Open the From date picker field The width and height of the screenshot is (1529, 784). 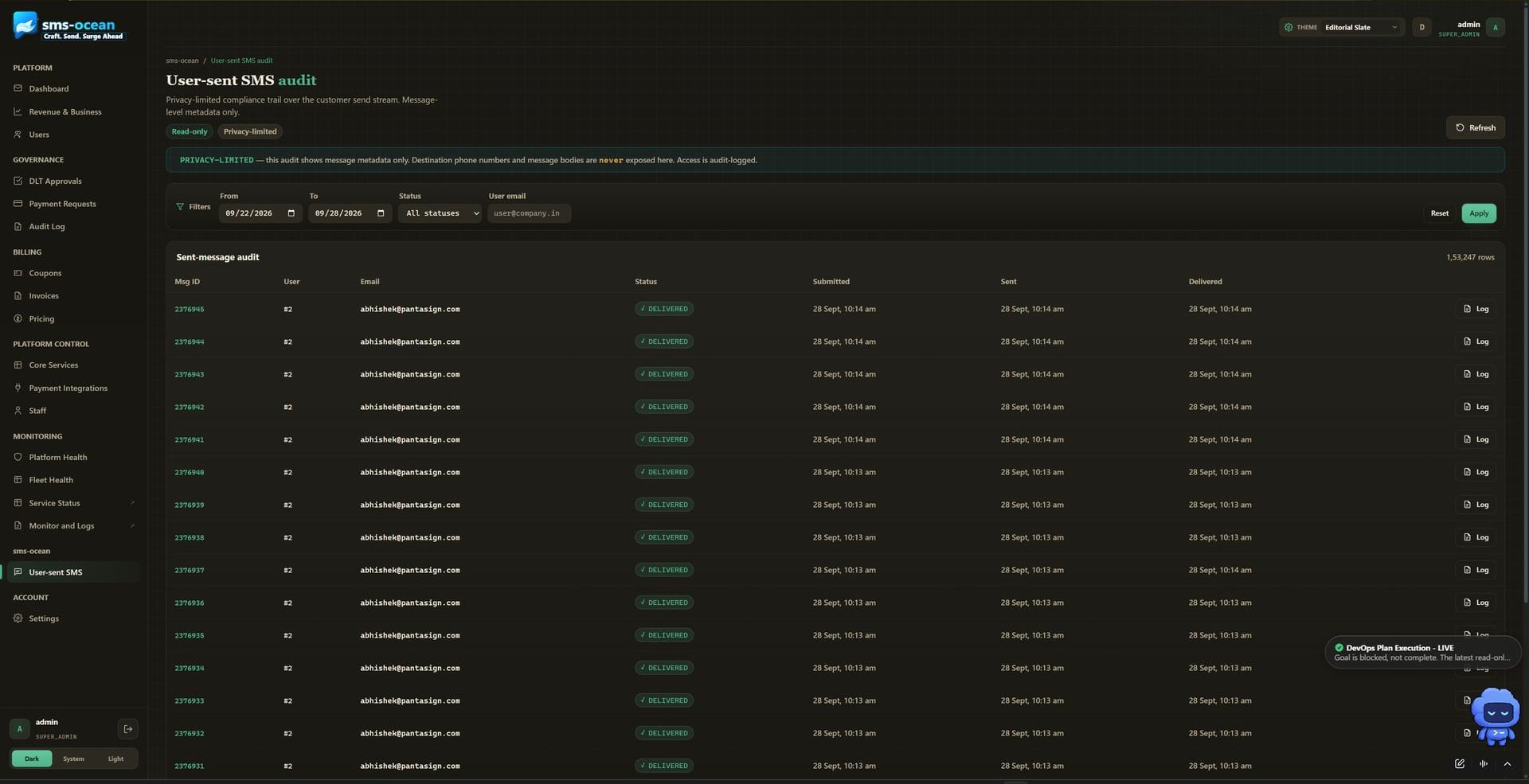coord(260,213)
